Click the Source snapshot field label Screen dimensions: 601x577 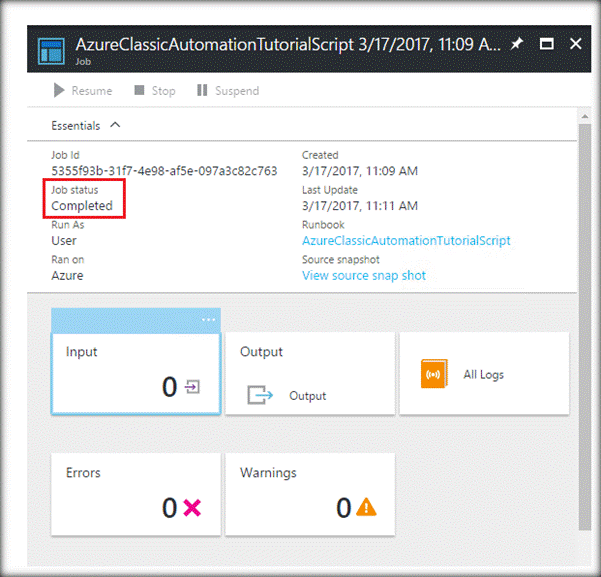341,260
